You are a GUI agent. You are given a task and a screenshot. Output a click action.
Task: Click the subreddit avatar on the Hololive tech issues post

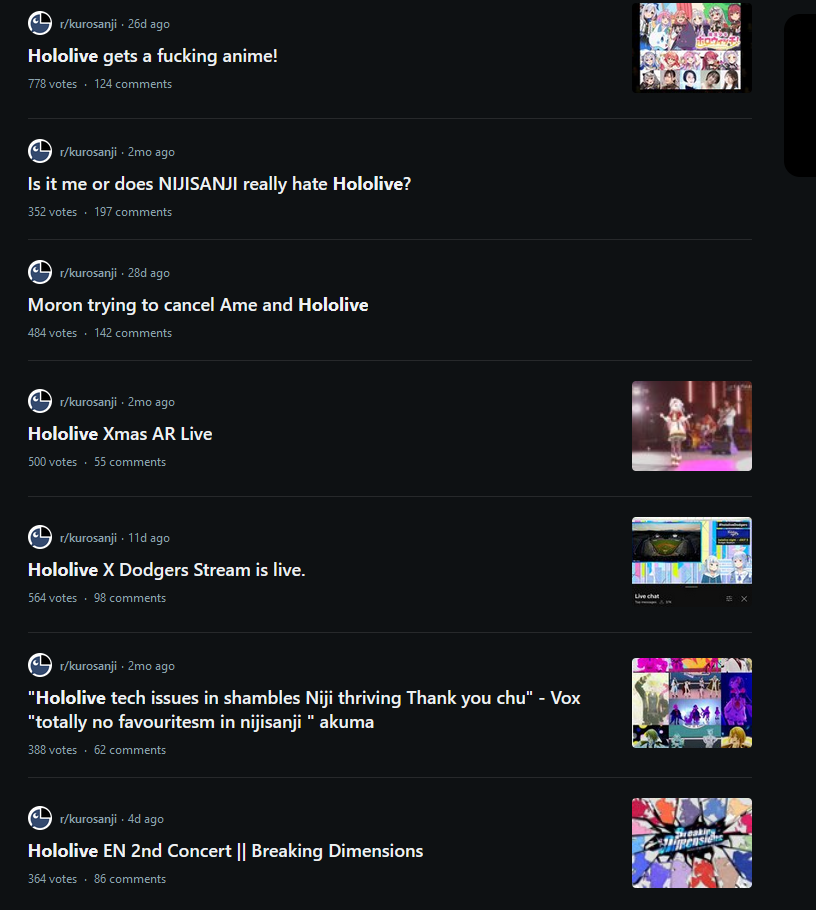click(40, 665)
